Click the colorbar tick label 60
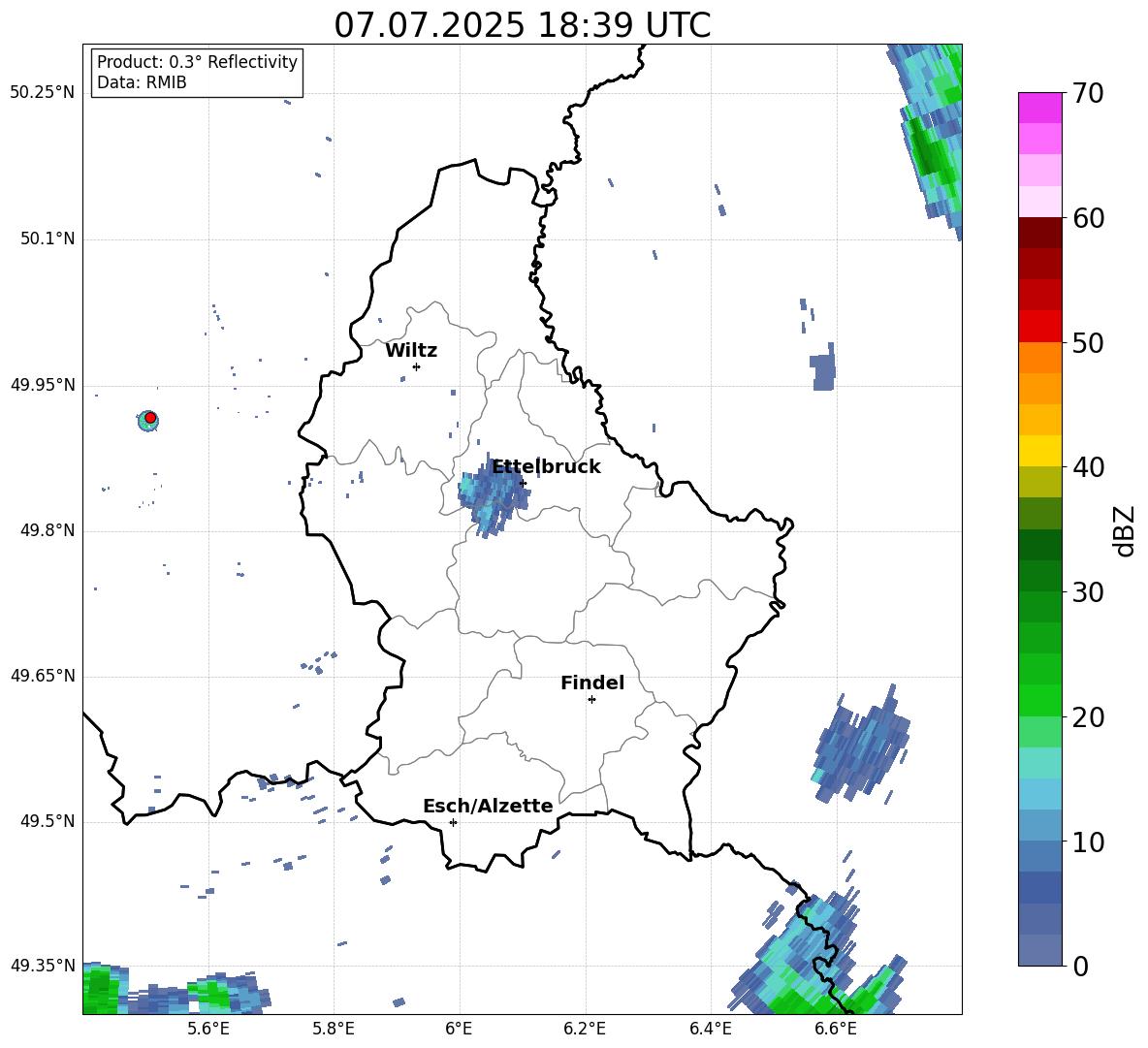 (1088, 218)
